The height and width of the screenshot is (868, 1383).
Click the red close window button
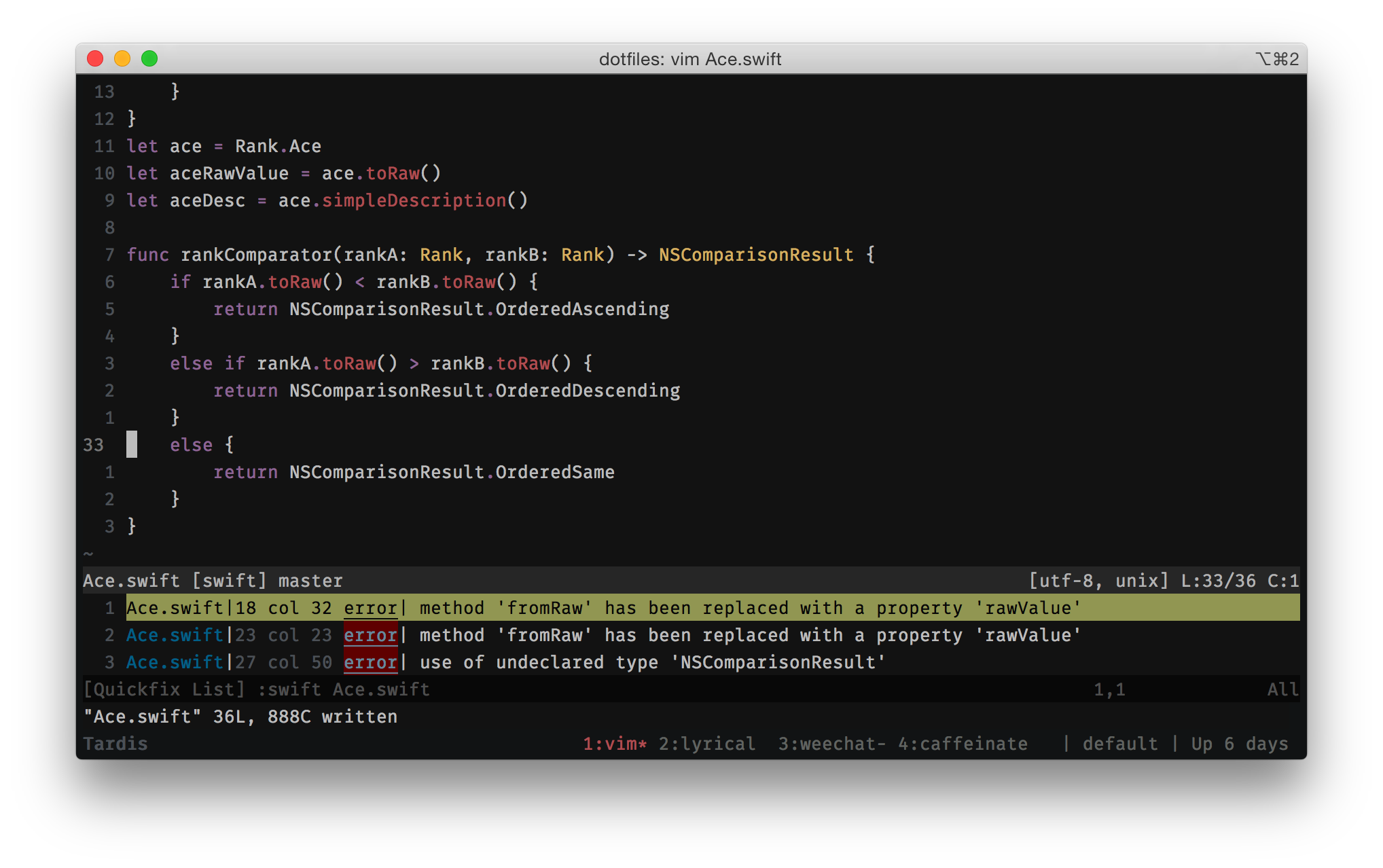[x=95, y=59]
